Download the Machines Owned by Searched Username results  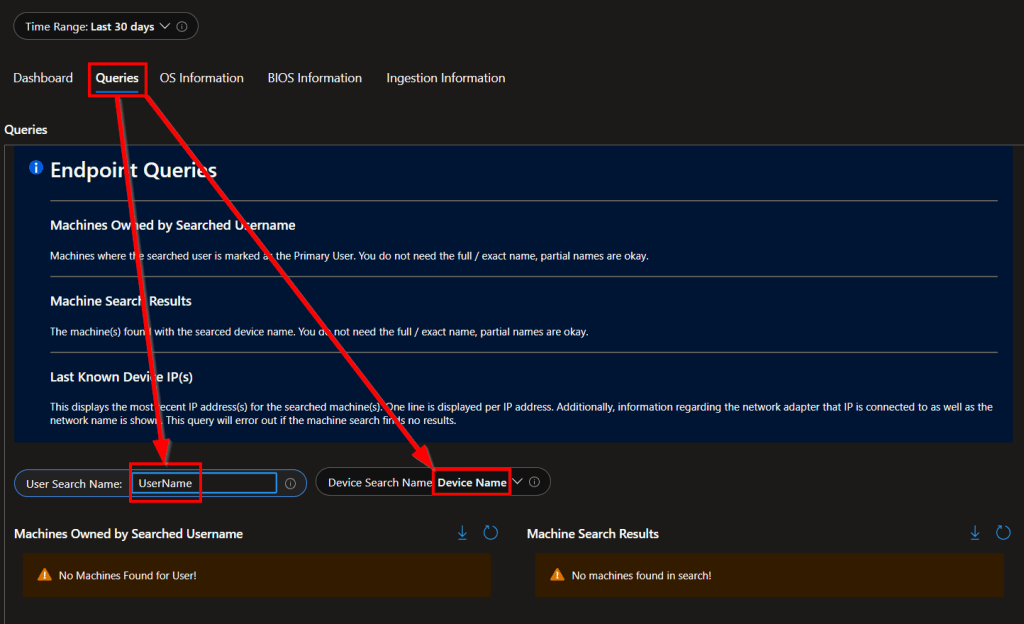coord(462,533)
